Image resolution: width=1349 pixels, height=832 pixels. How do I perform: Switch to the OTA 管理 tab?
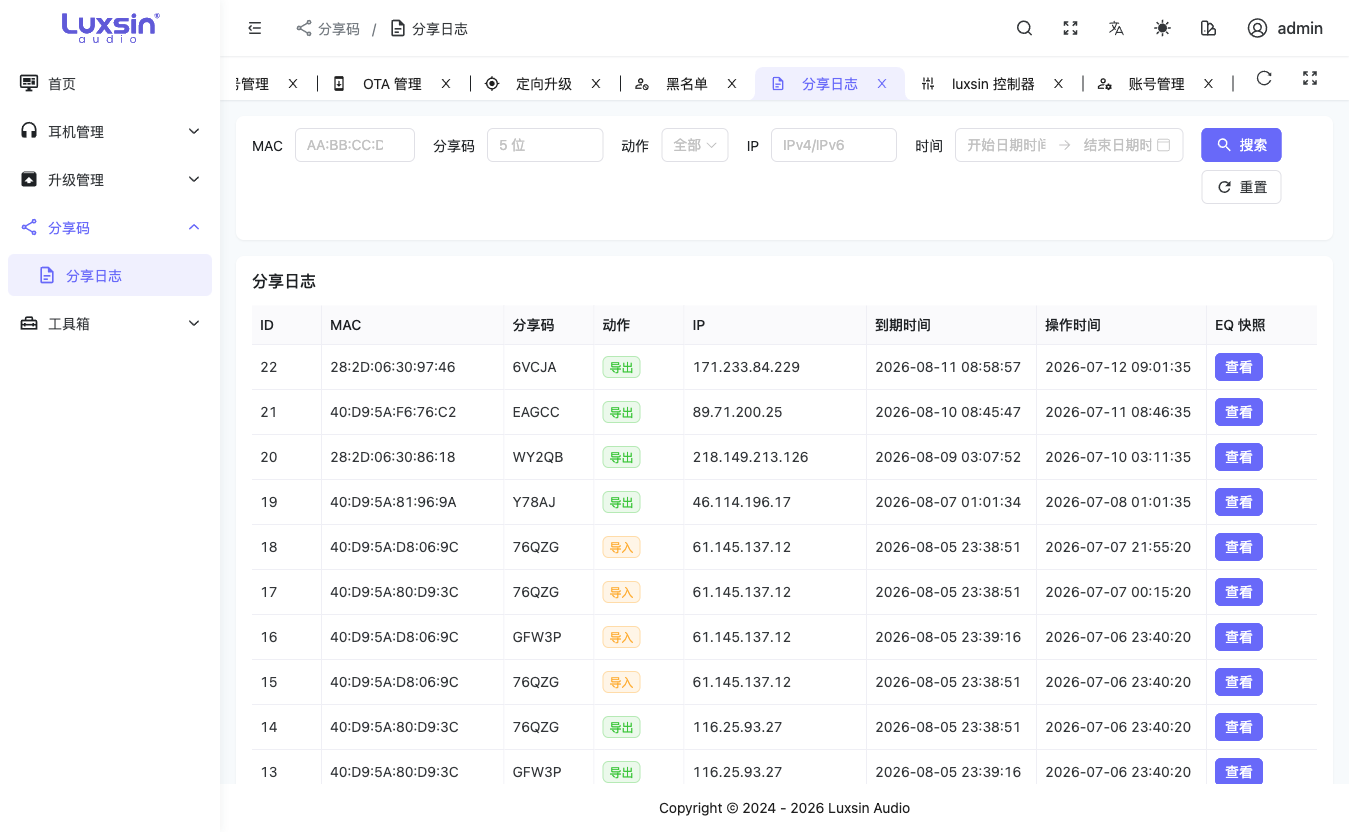tap(392, 84)
